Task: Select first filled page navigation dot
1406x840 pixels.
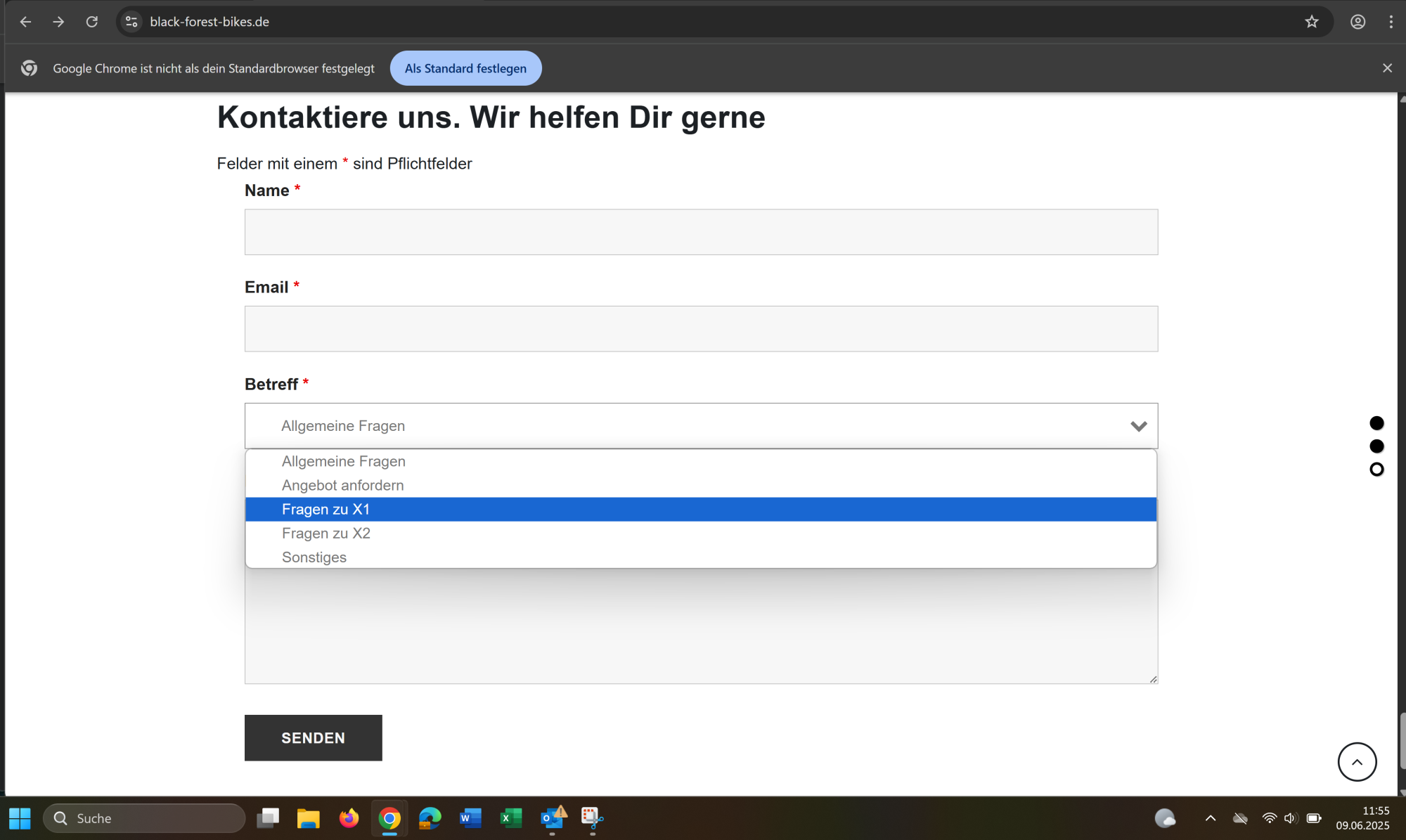Action: pyautogui.click(x=1376, y=423)
